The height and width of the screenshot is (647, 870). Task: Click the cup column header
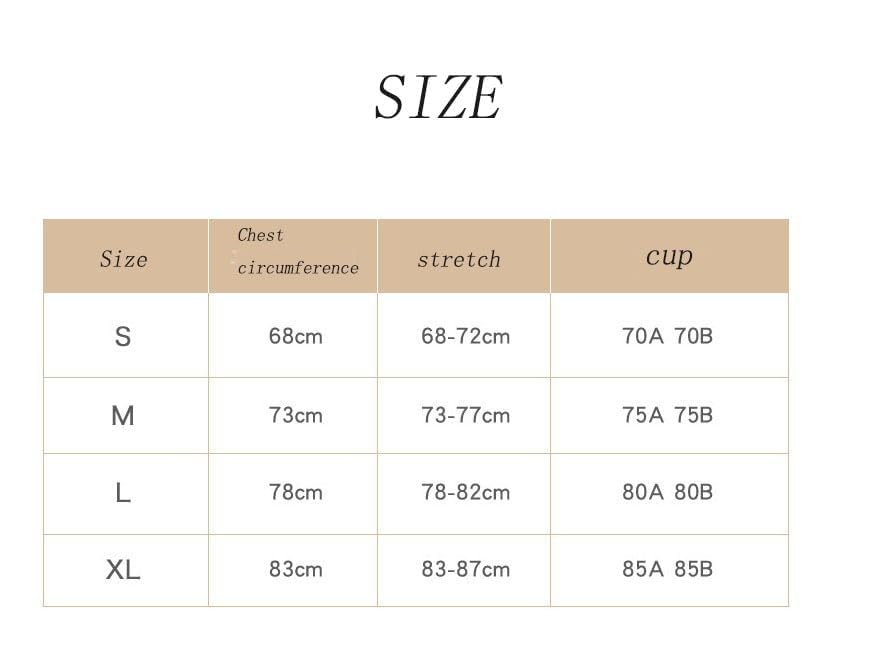pyautogui.click(x=669, y=255)
